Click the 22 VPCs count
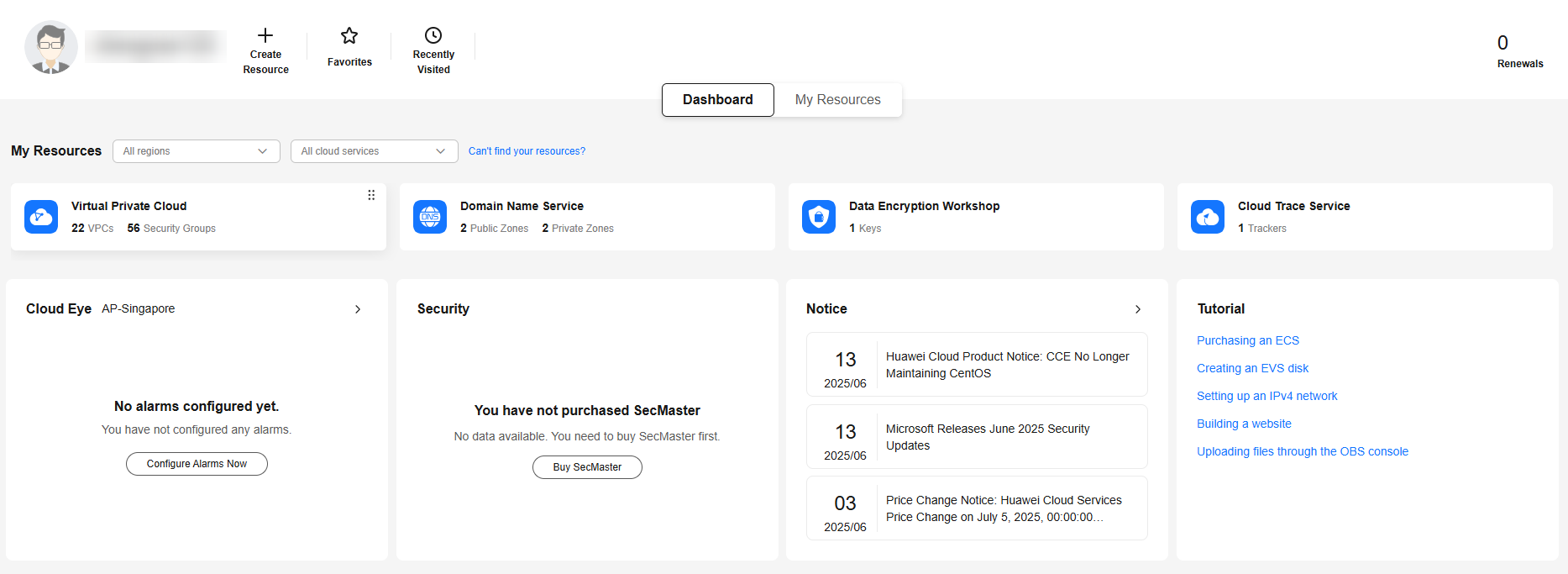 click(x=92, y=229)
